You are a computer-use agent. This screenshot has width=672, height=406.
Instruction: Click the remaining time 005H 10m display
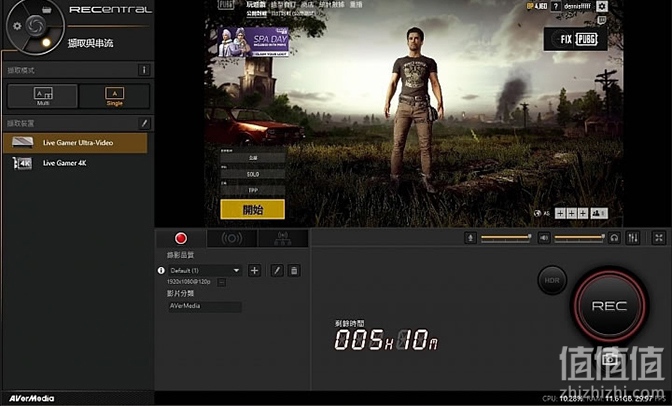[x=385, y=340]
